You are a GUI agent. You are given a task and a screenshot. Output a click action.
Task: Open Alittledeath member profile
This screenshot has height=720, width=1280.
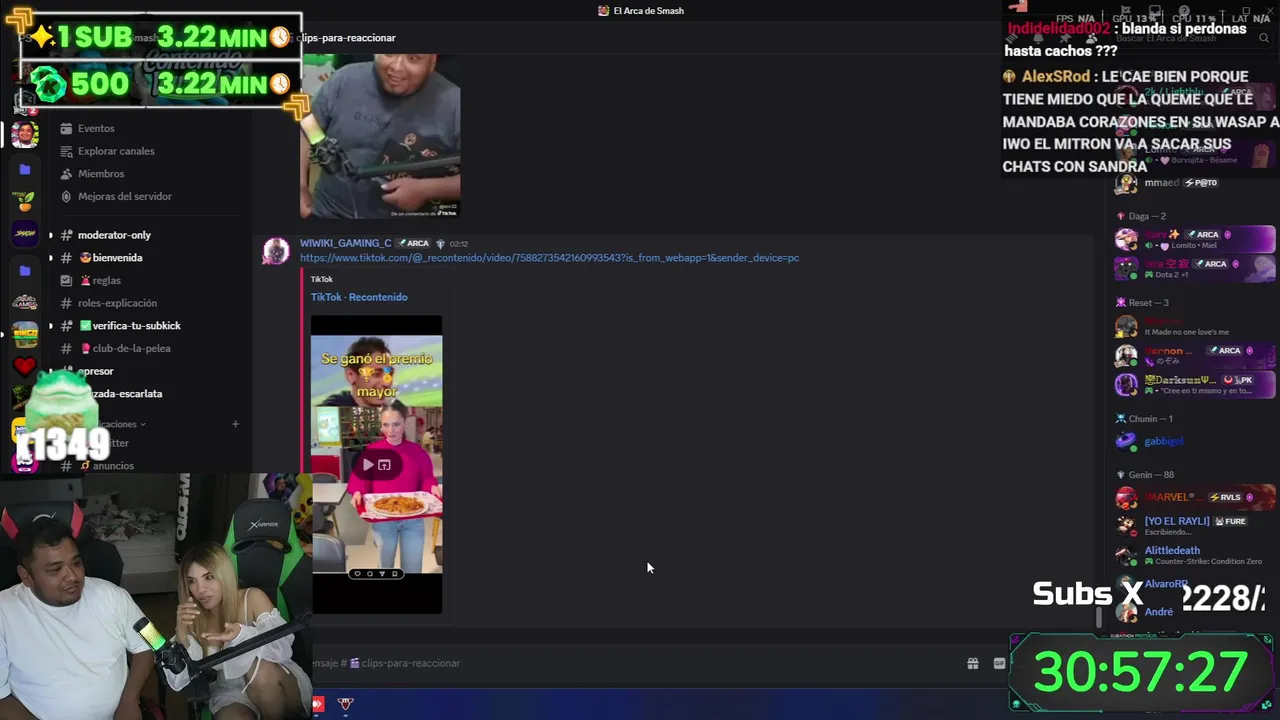click(x=1195, y=555)
